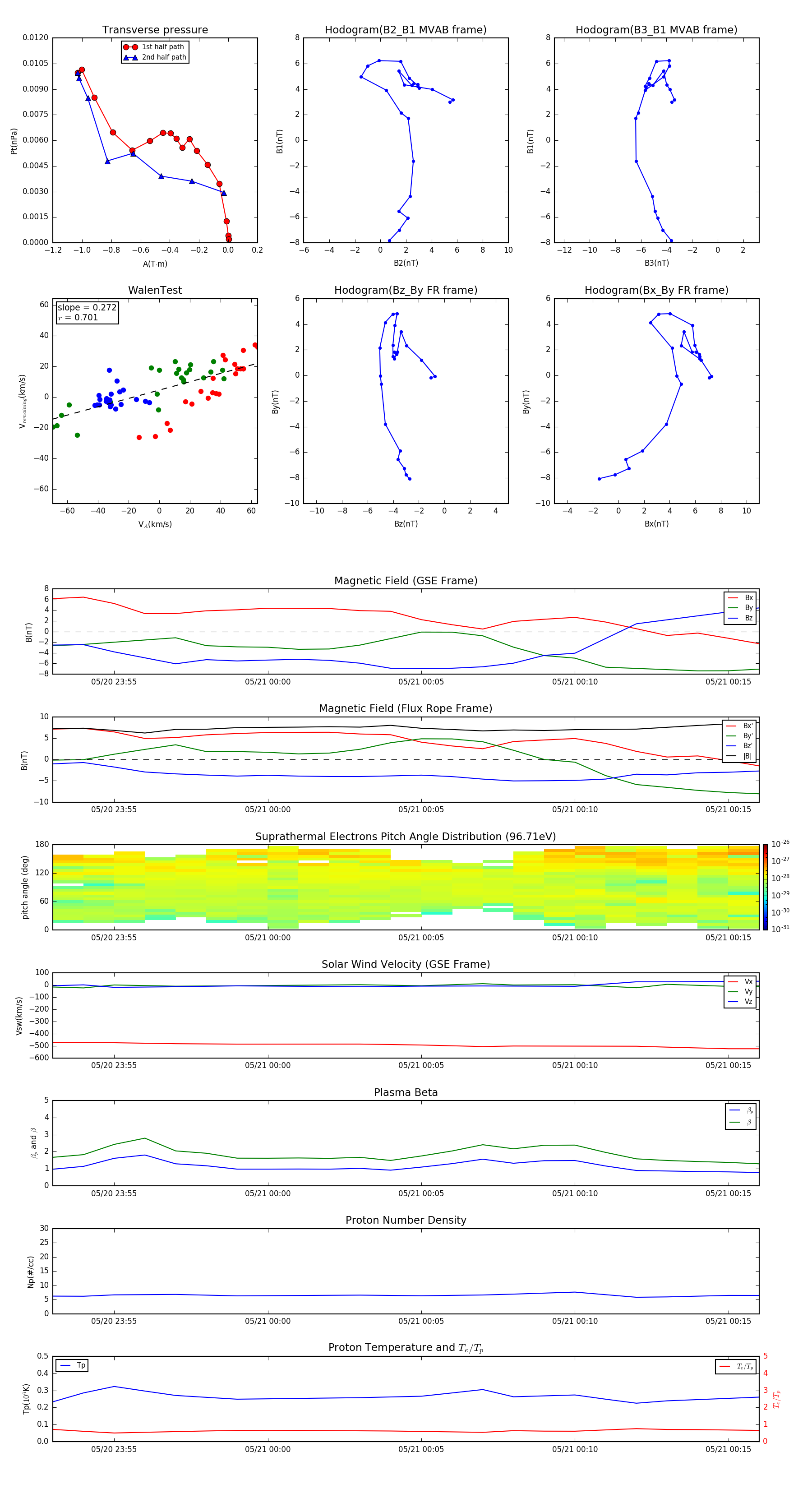The width and height of the screenshot is (812, 1489).
Task: Click the 'Bx(nT)' x-axis label
Action: [x=656, y=524]
